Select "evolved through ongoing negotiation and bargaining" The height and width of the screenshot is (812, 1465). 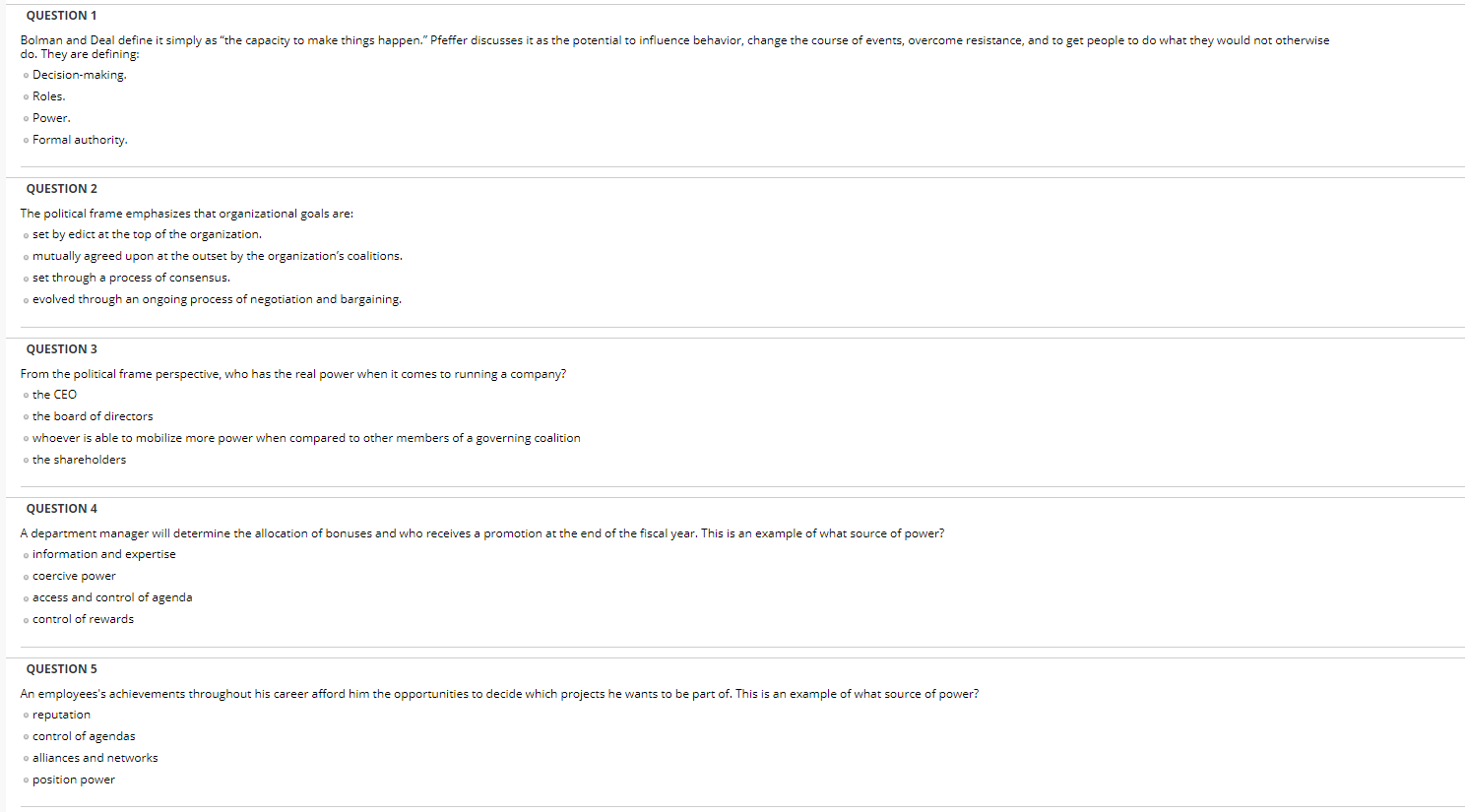[25, 299]
